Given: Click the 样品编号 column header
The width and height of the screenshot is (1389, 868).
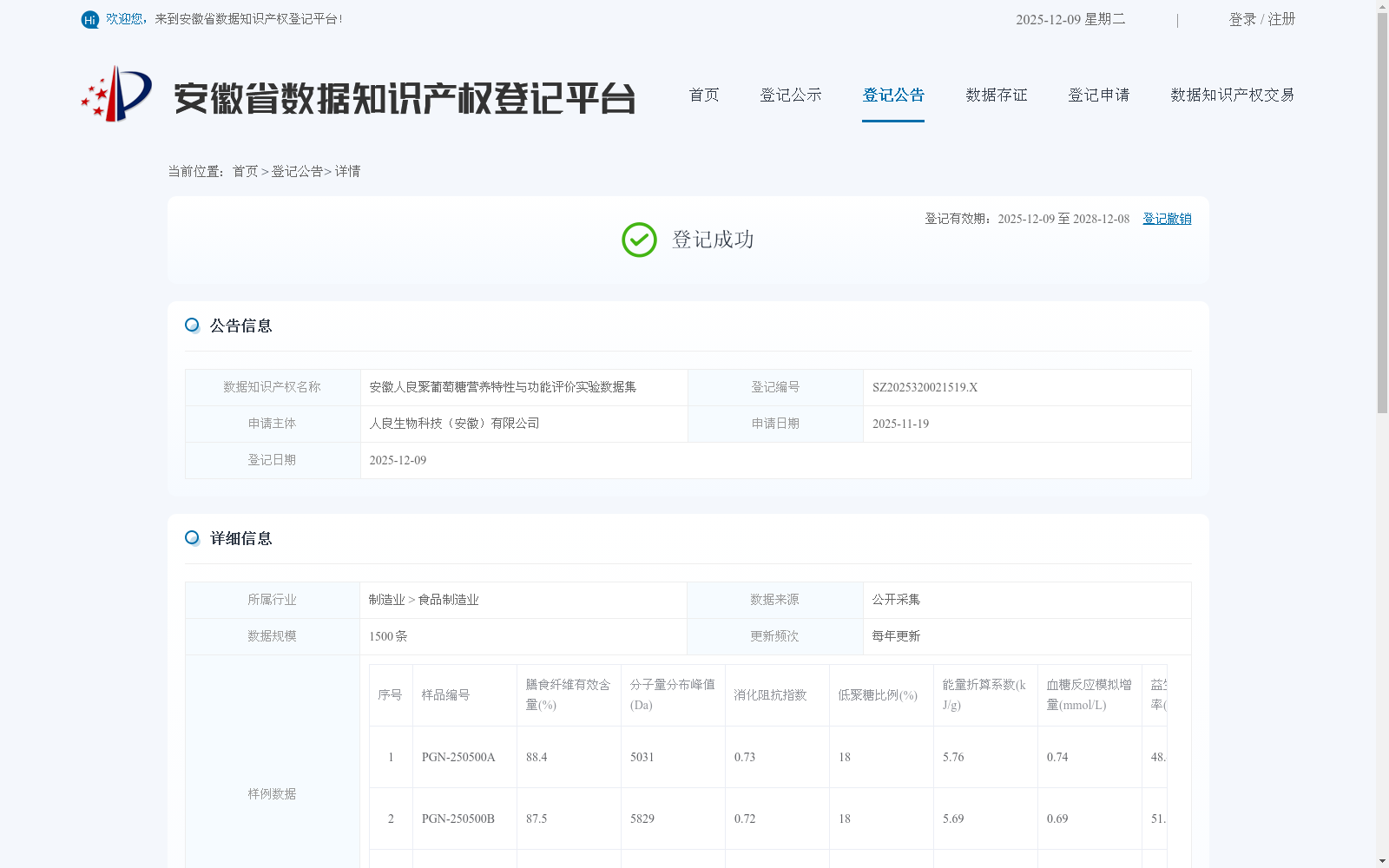Looking at the screenshot, I should (464, 695).
